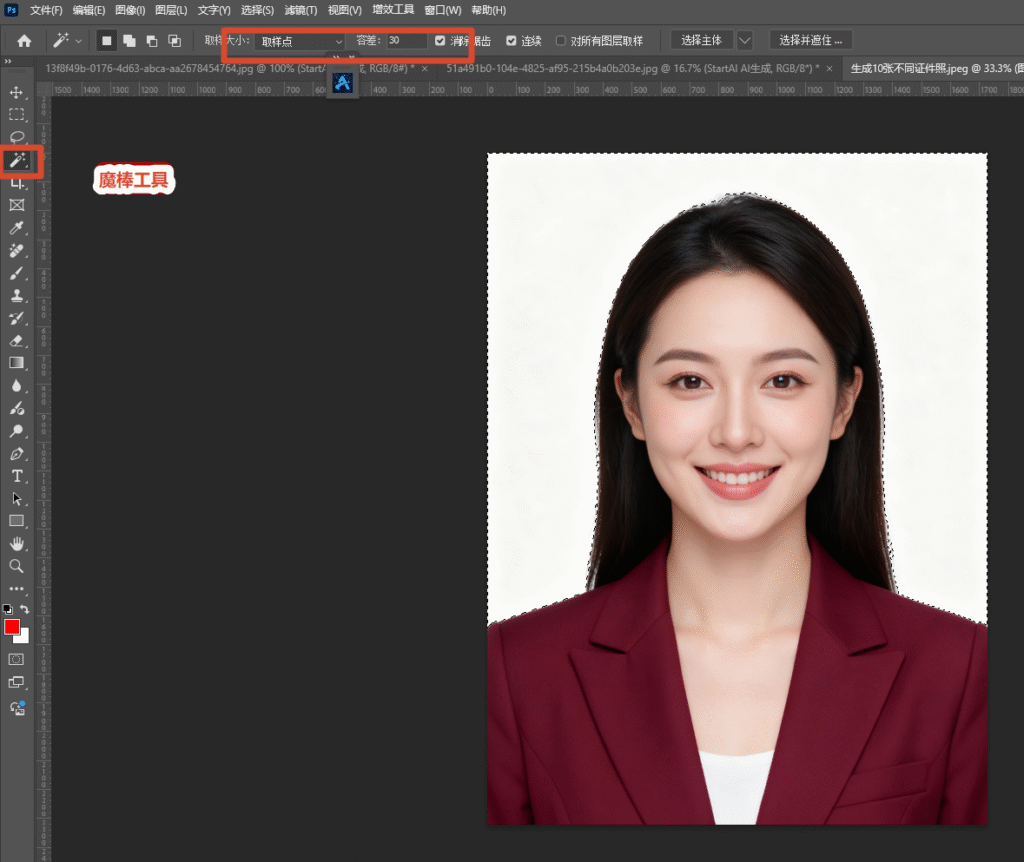The height and width of the screenshot is (862, 1024).
Task: Select the Magic Wand tool in toolbar
Action: (x=17, y=160)
